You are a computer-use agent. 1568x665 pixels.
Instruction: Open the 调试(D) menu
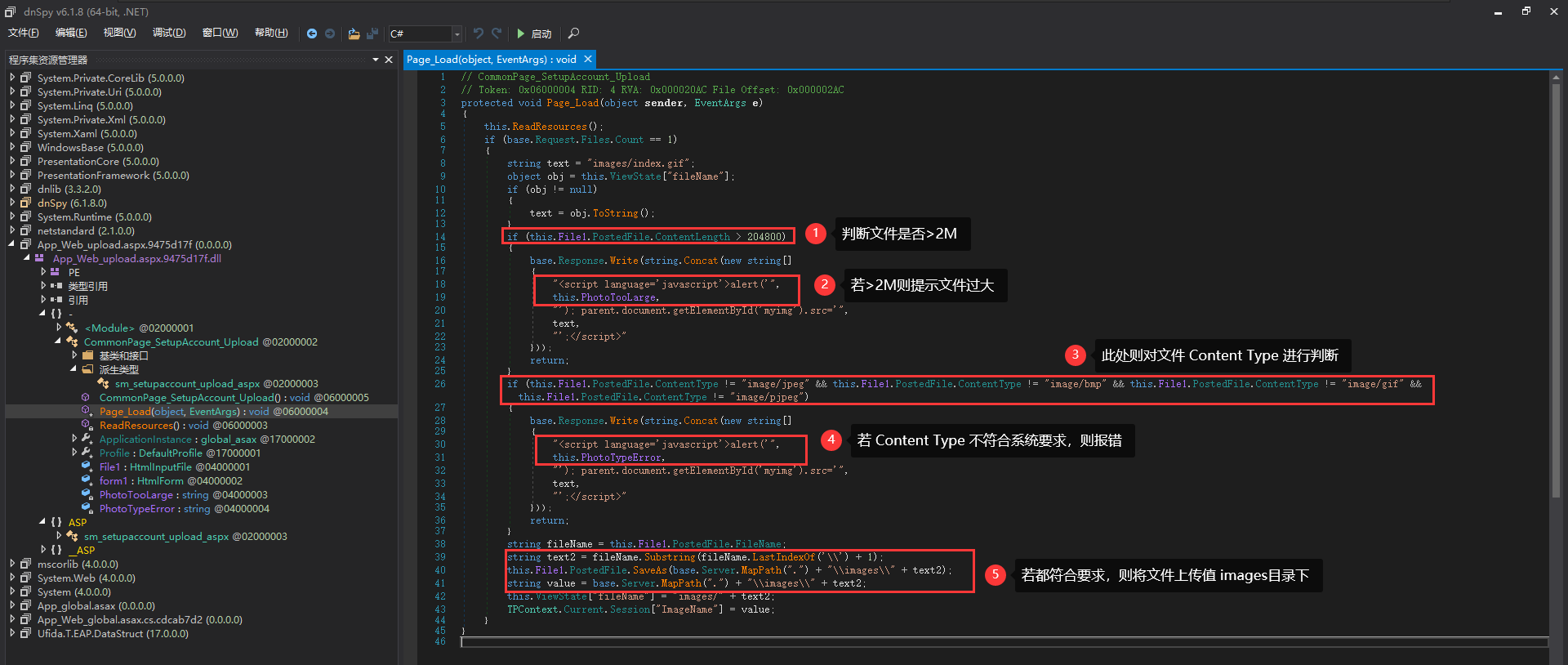169,33
